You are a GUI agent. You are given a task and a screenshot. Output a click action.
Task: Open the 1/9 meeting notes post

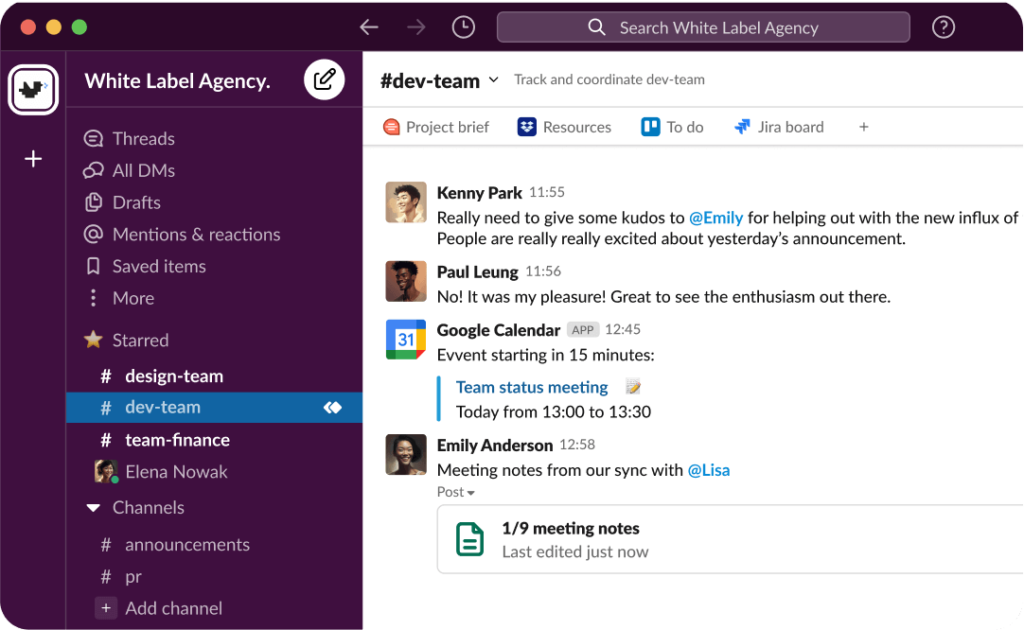click(730, 539)
